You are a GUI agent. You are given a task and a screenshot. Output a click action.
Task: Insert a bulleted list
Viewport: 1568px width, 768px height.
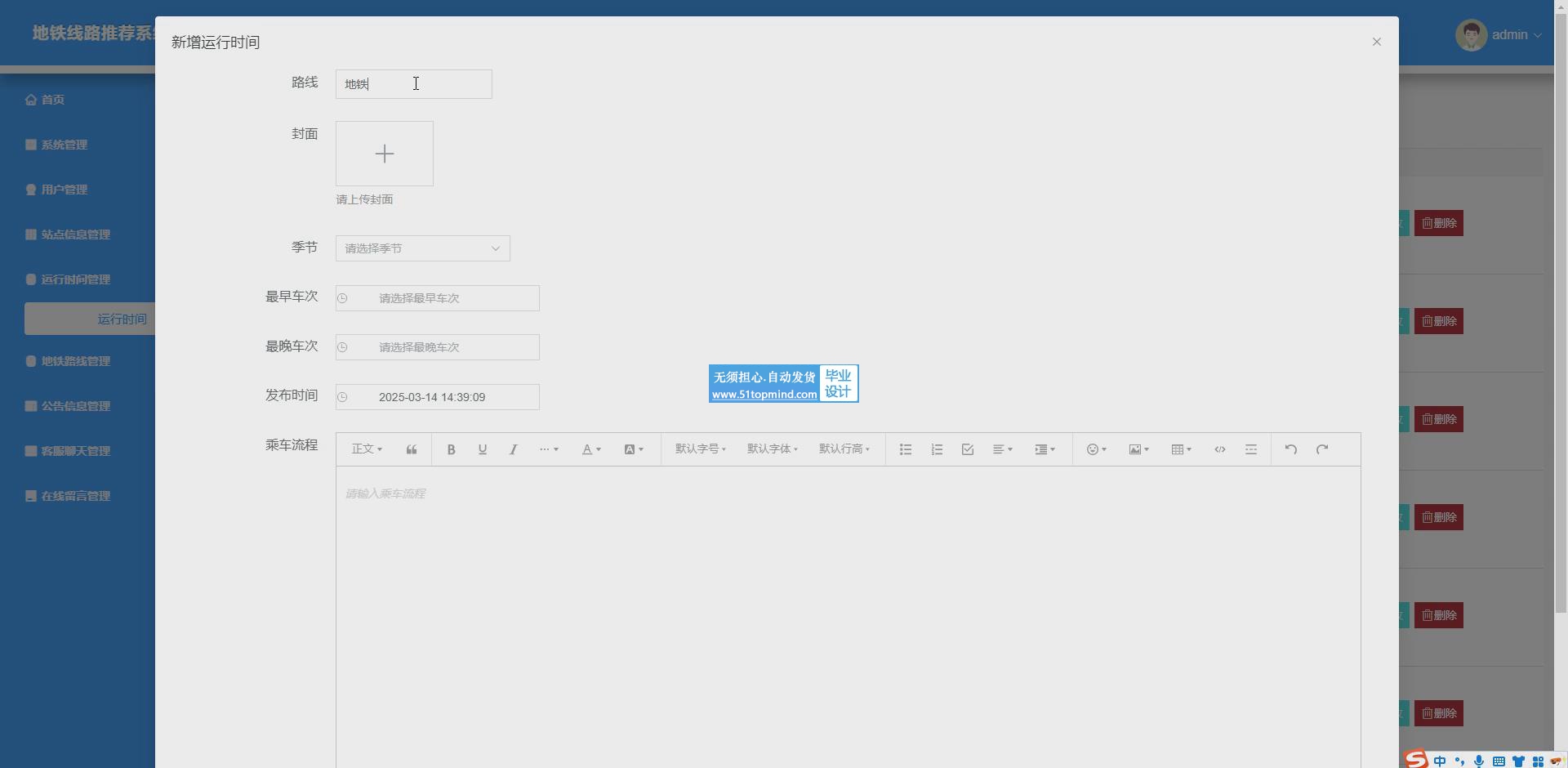[906, 449]
